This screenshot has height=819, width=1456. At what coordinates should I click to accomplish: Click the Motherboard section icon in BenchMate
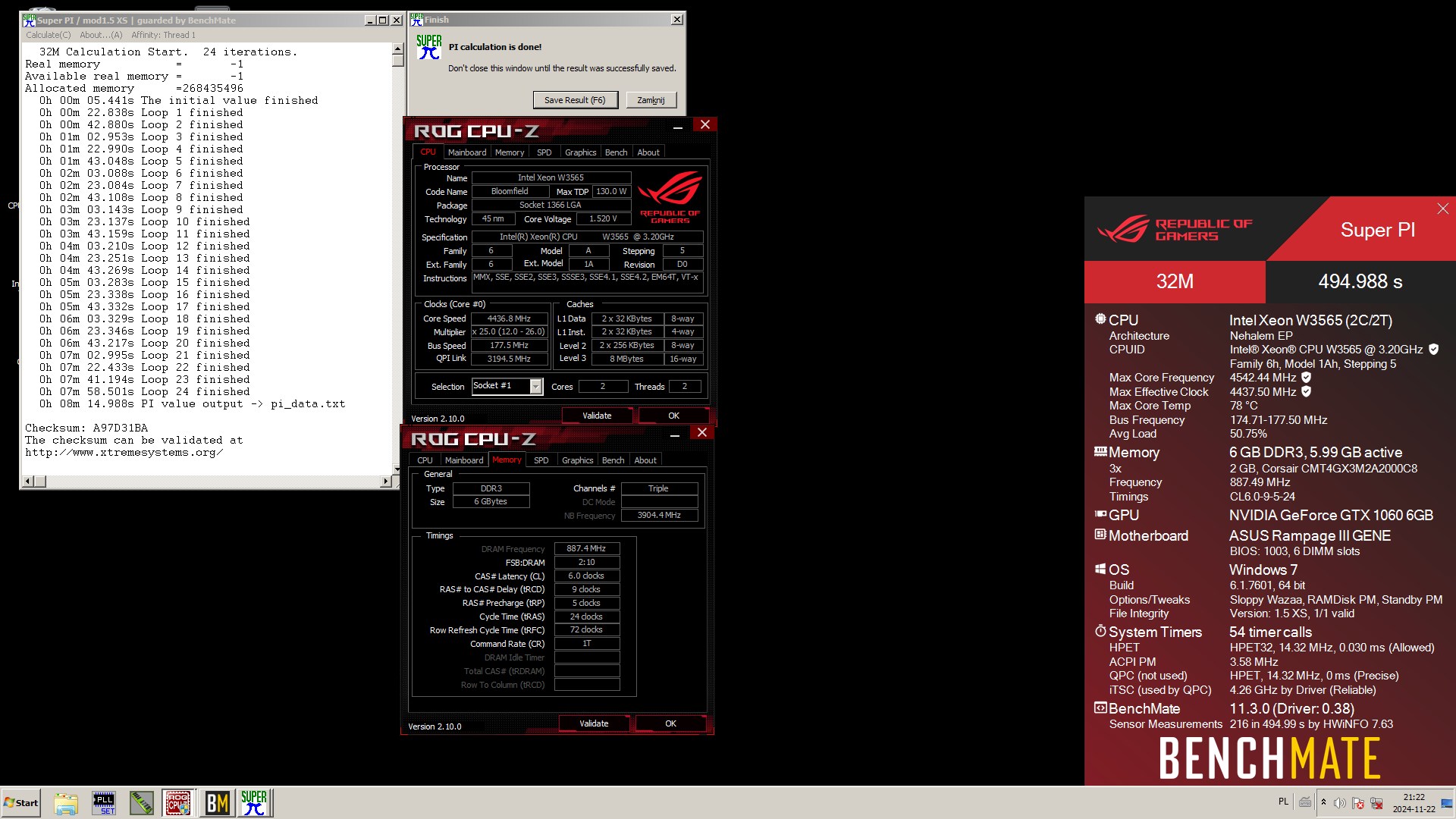1100,535
